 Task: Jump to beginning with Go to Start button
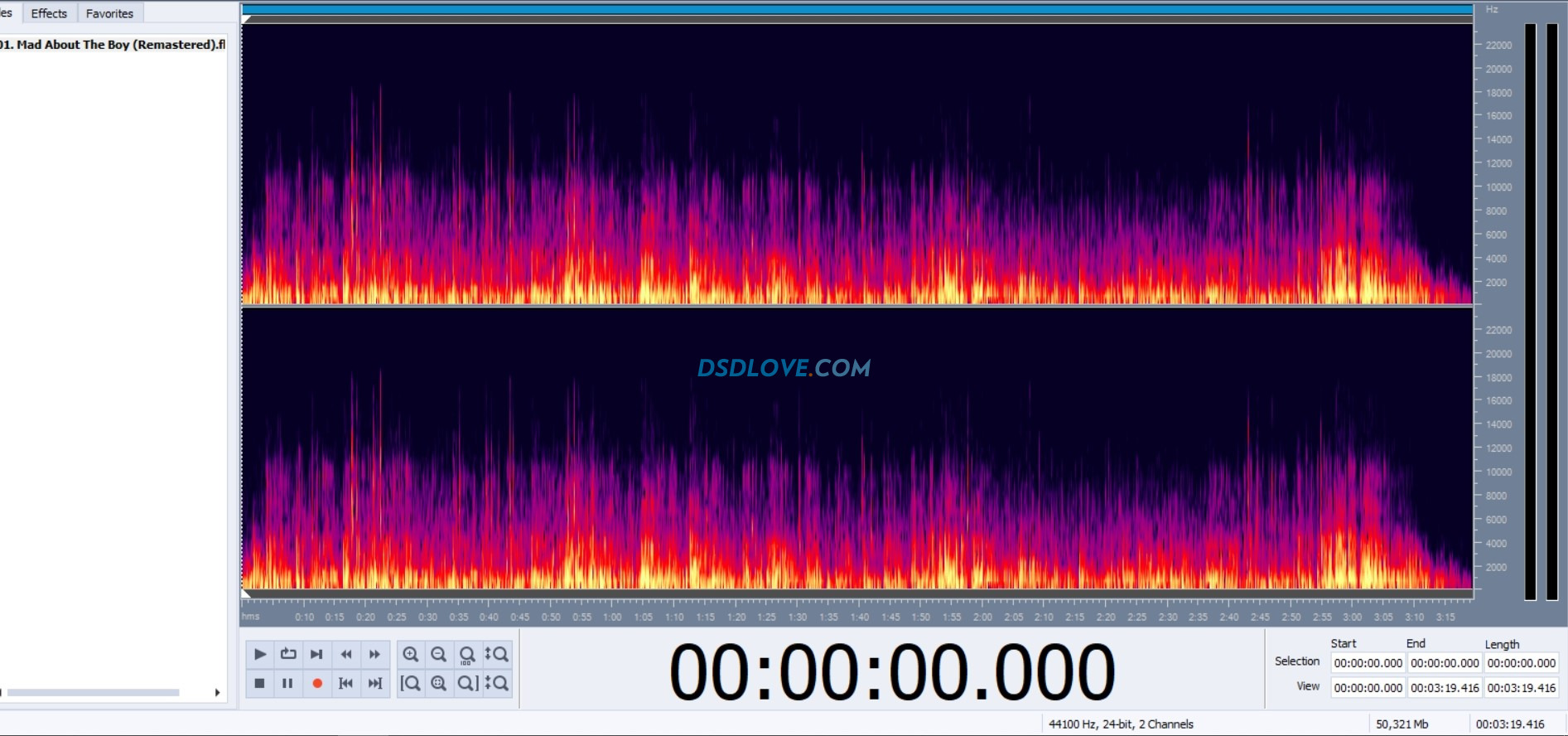click(x=346, y=683)
